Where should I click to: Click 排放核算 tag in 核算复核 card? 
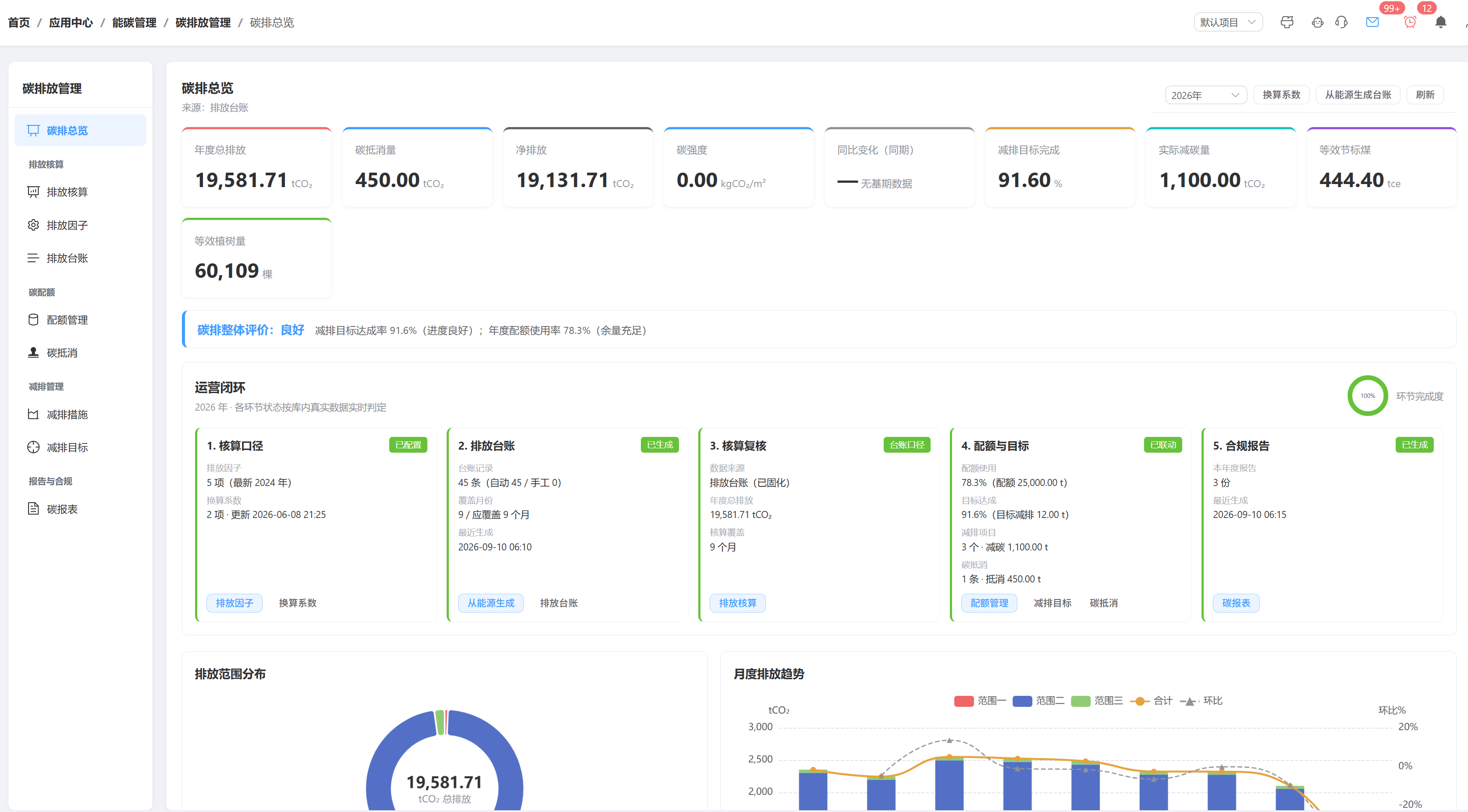737,603
